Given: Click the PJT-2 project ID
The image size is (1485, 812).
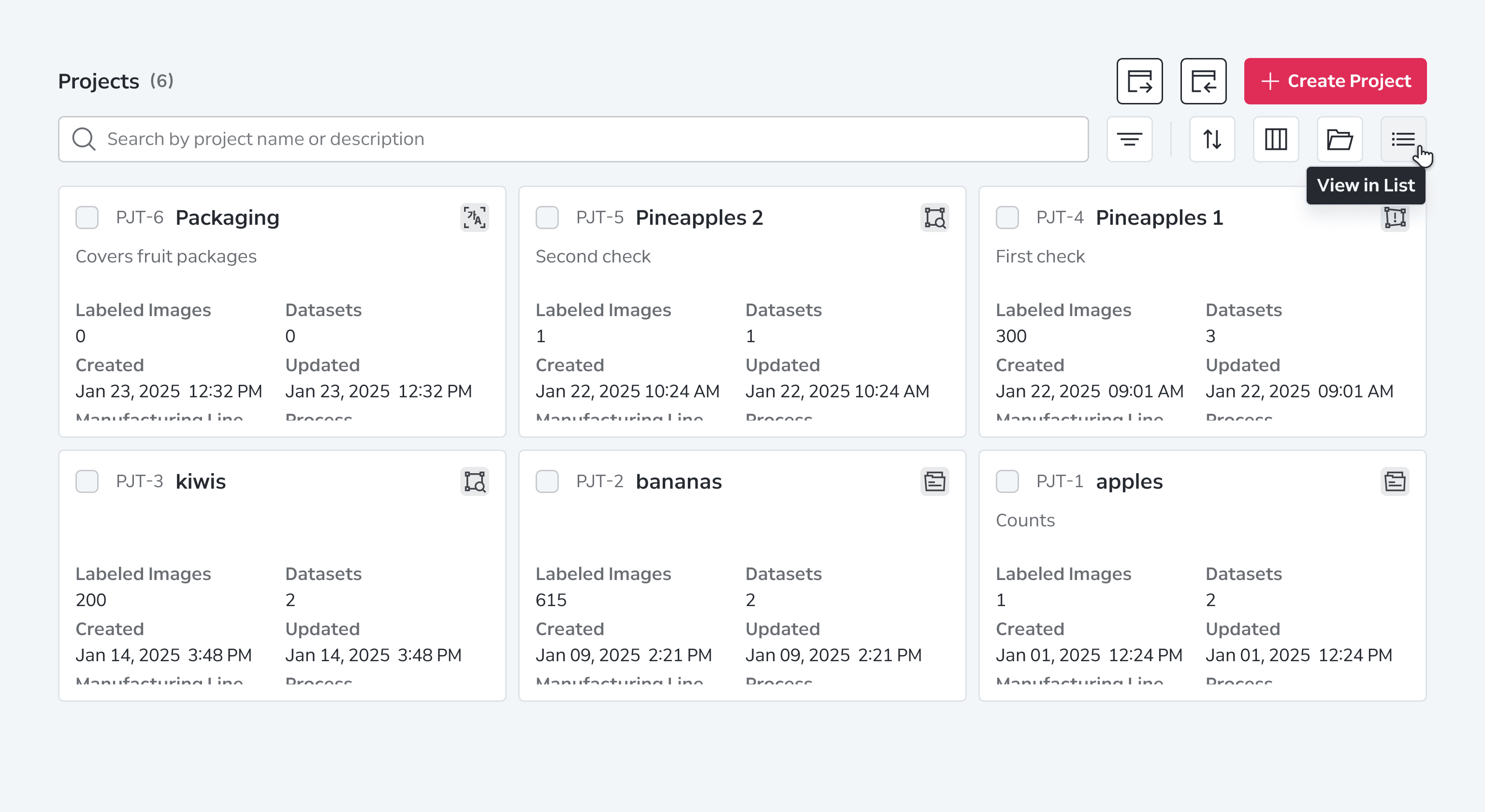Looking at the screenshot, I should [599, 482].
